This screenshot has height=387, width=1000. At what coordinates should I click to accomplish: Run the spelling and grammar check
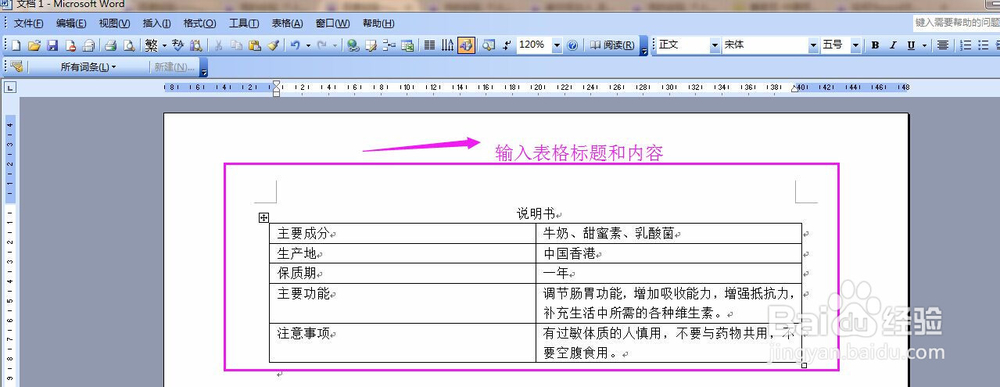tap(178, 45)
